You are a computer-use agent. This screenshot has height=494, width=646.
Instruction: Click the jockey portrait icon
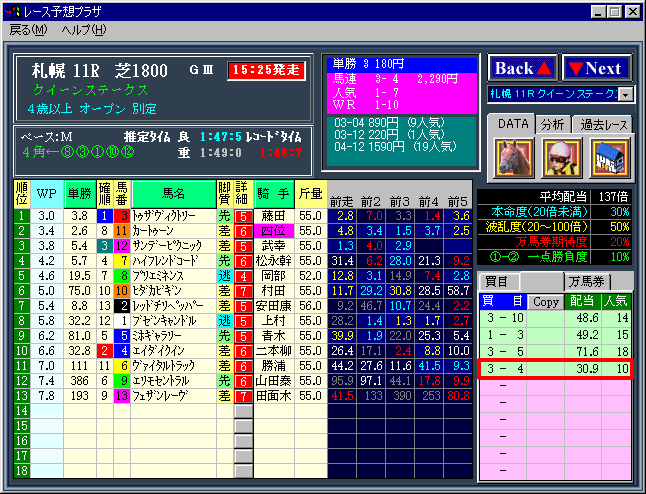560,158
